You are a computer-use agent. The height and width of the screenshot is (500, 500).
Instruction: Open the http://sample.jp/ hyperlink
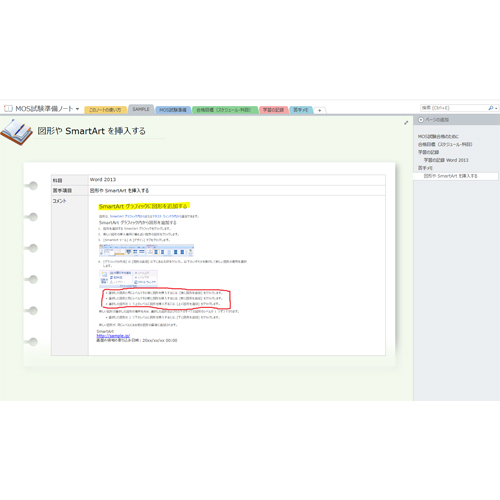coord(113,336)
